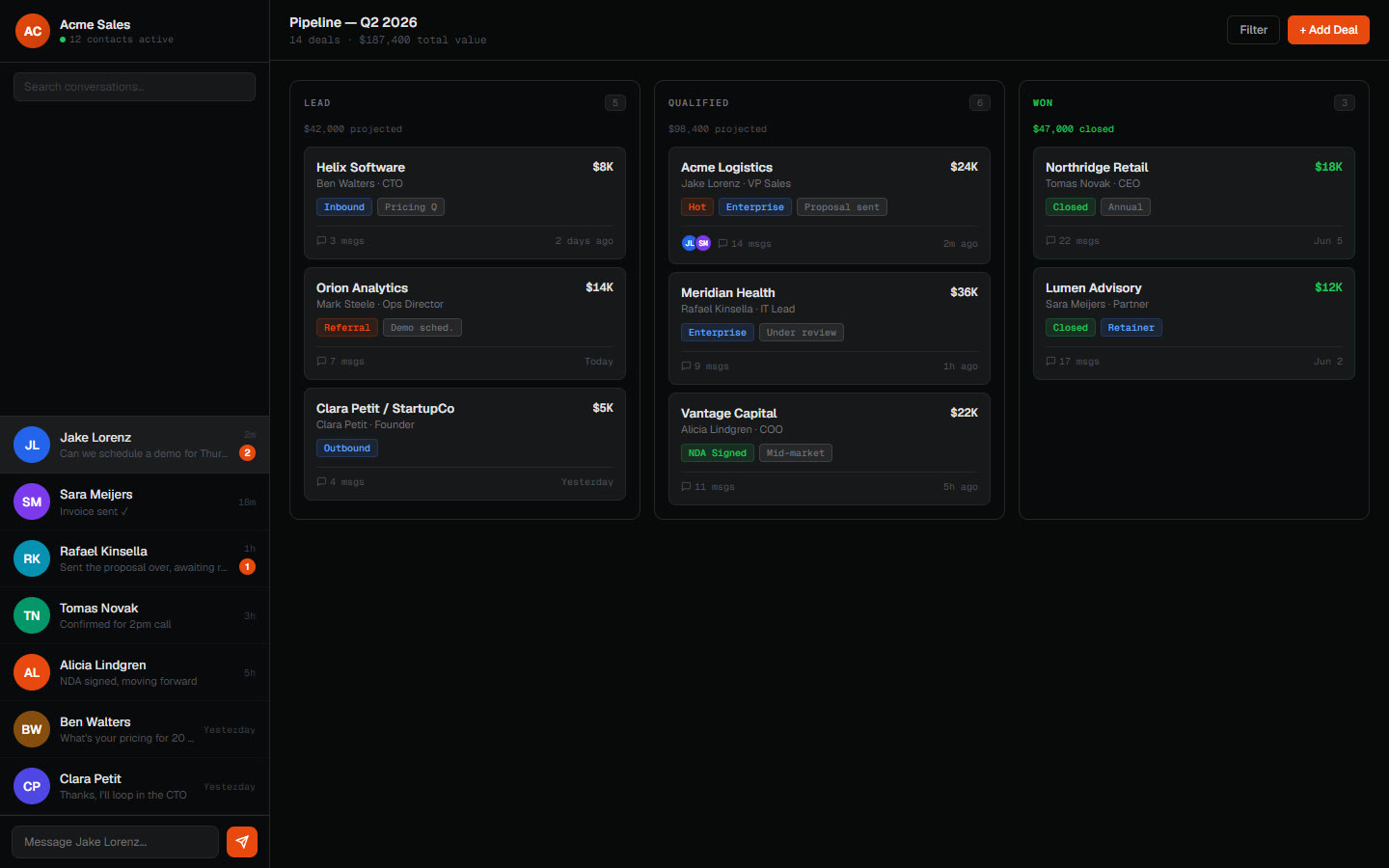
Task: Click message icon on Vantage Capital card
Action: click(x=686, y=487)
